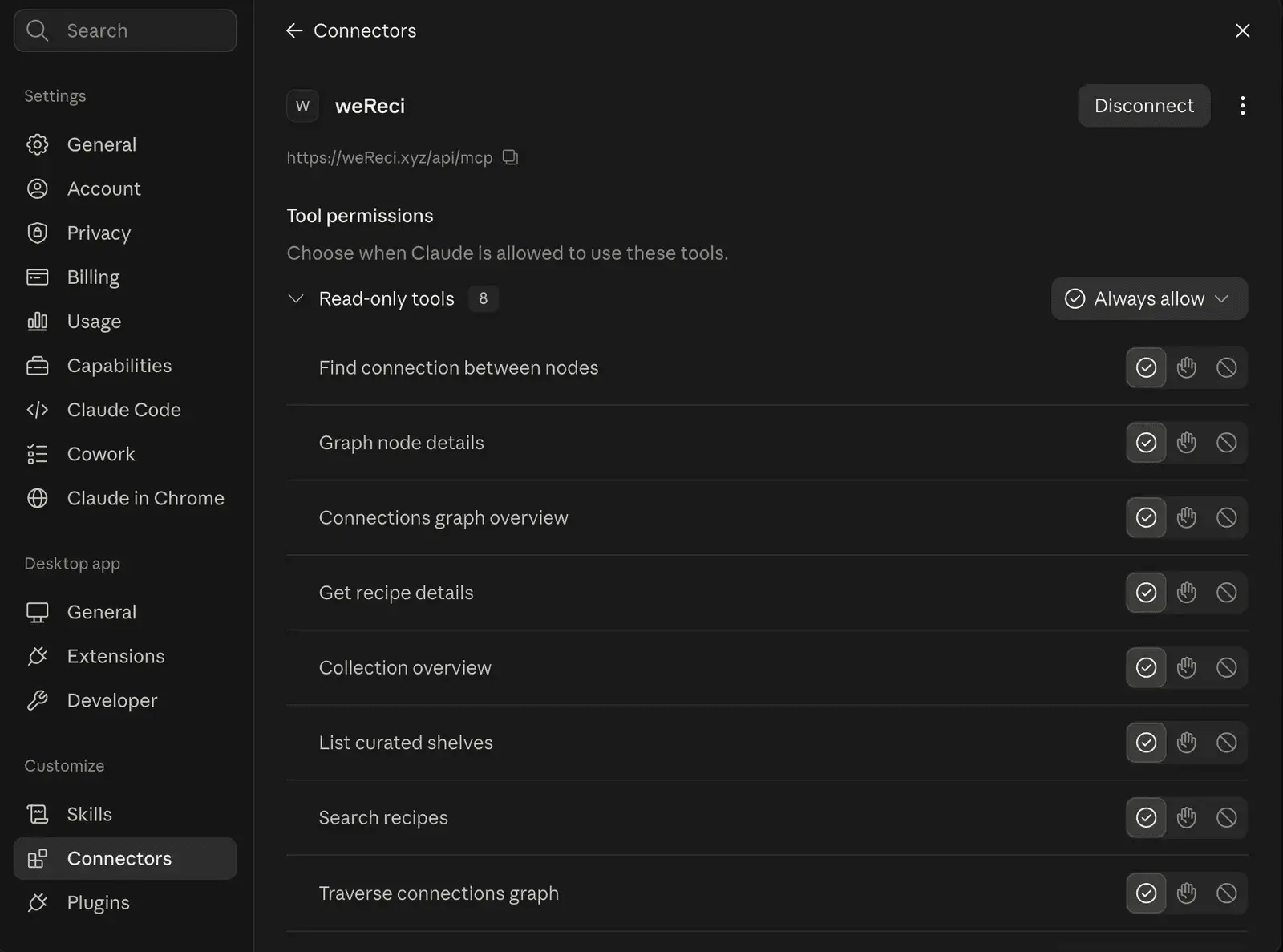Open Developer settings
The height and width of the screenshot is (952, 1283).
125,700
